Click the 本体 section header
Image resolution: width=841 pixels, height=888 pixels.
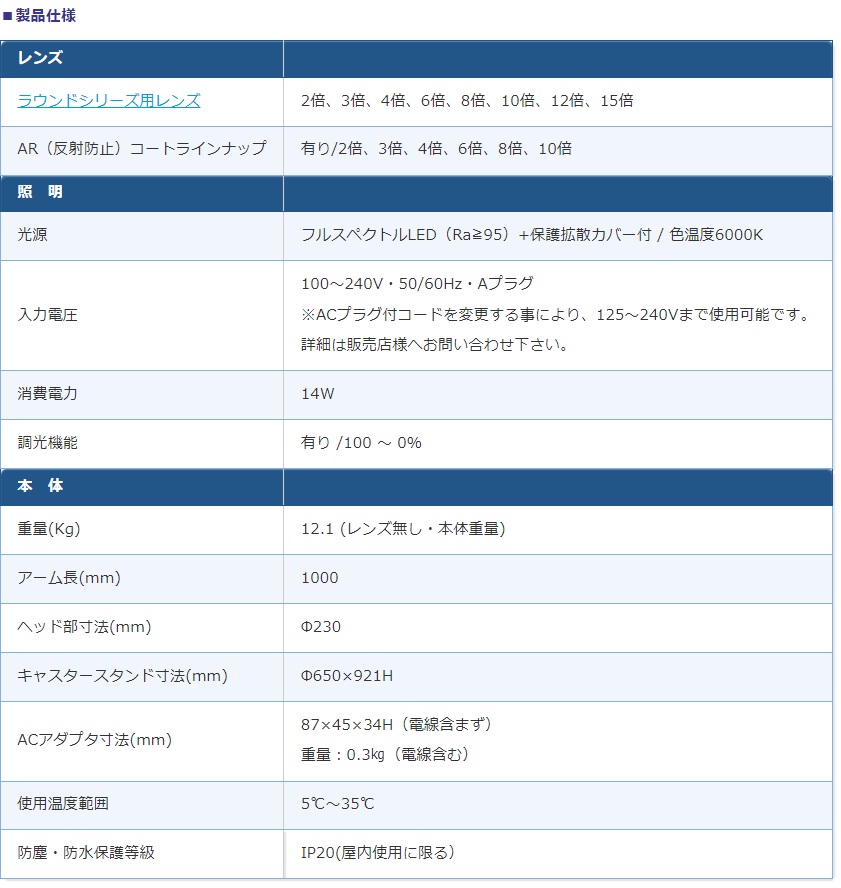(x=40, y=486)
